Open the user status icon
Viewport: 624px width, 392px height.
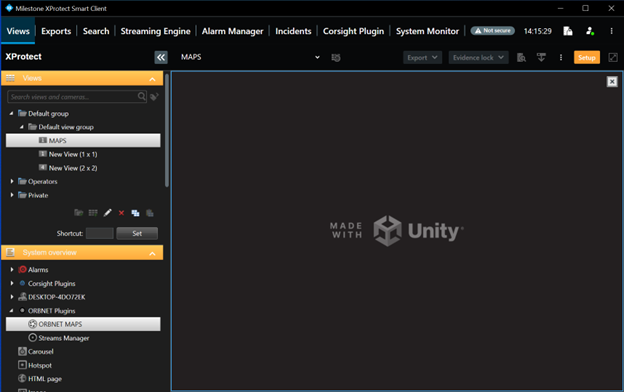coord(590,31)
